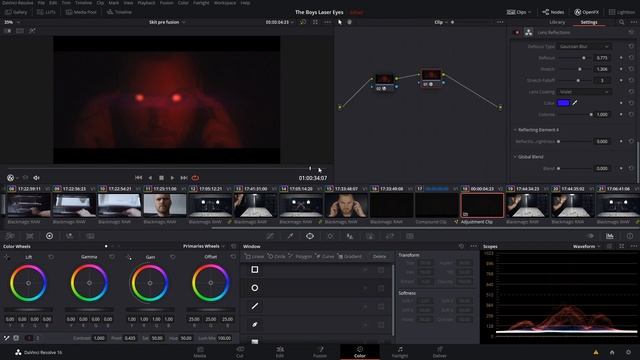This screenshot has width=640, height=360.
Task: Toggle the OpenFX panel
Action: point(587,12)
